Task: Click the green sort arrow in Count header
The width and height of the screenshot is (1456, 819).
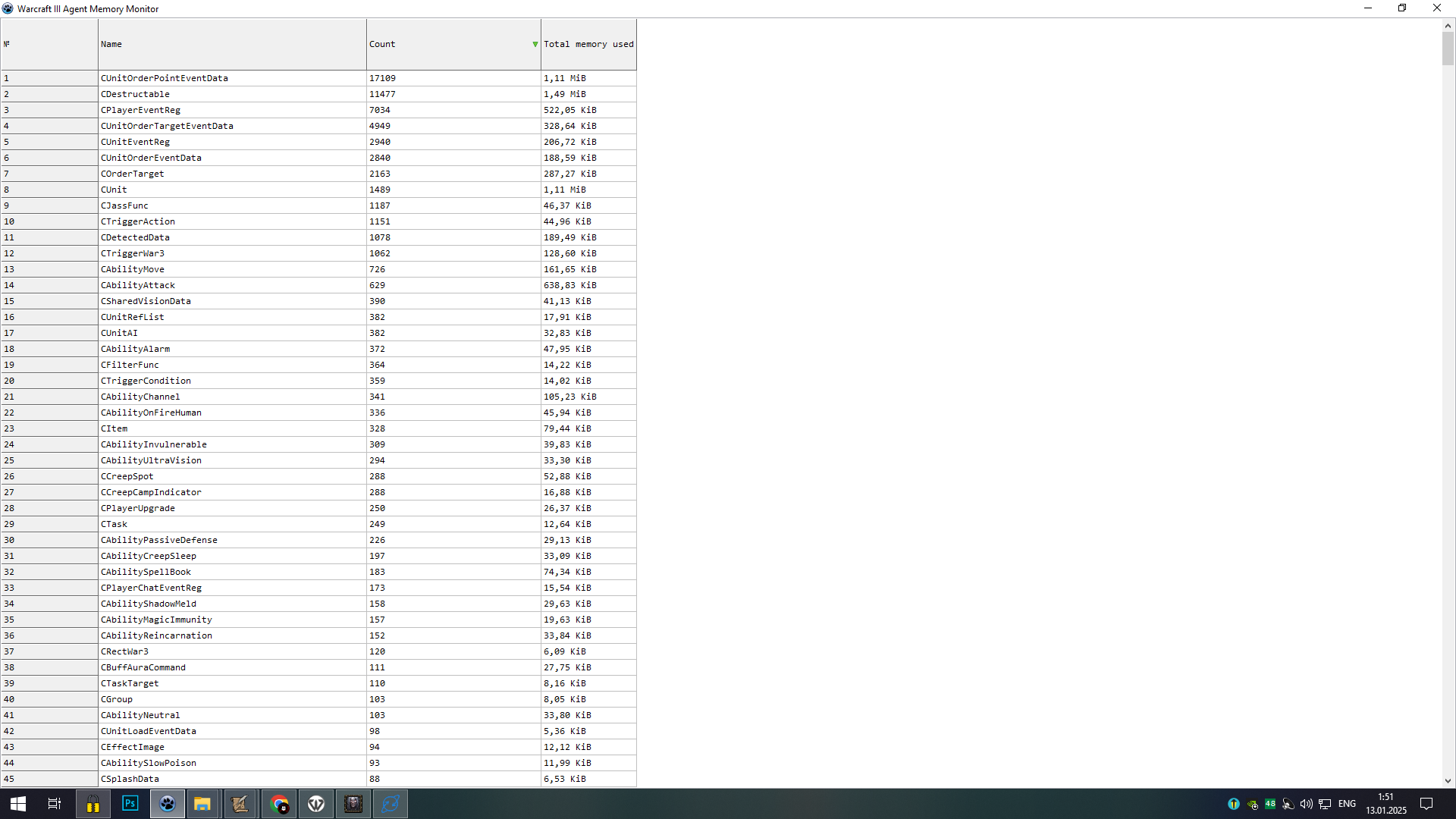Action: click(x=535, y=45)
